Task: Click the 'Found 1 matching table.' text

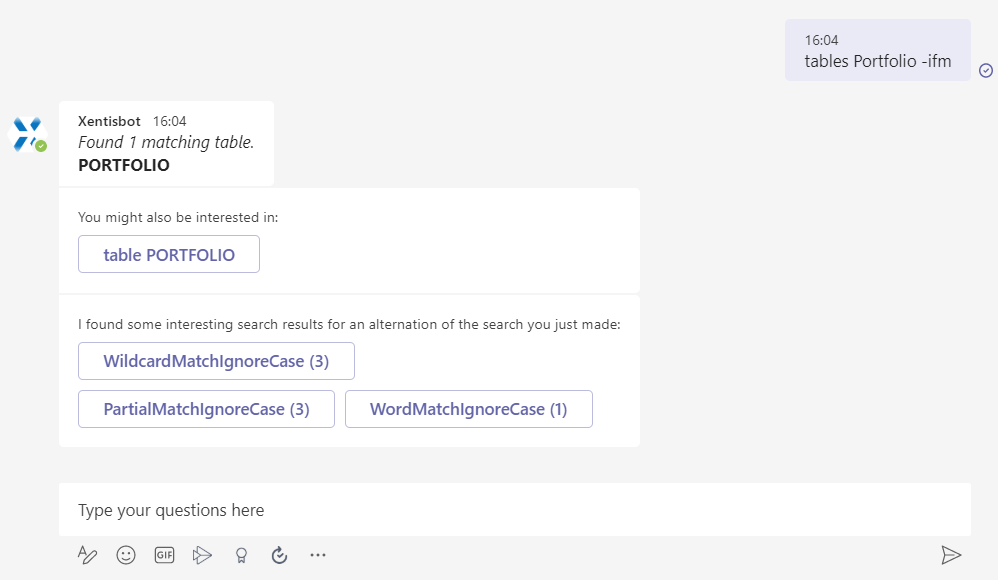Action: [166, 142]
